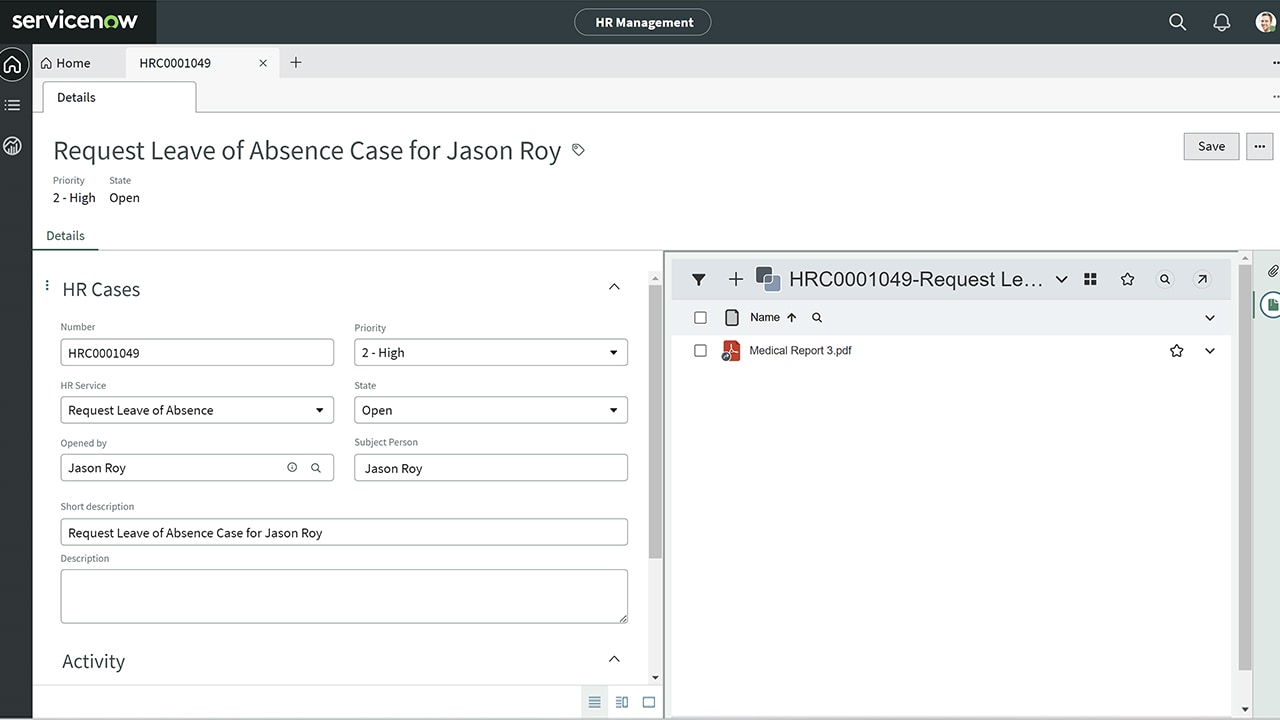Click the Home icon in left sidebar

click(12, 65)
